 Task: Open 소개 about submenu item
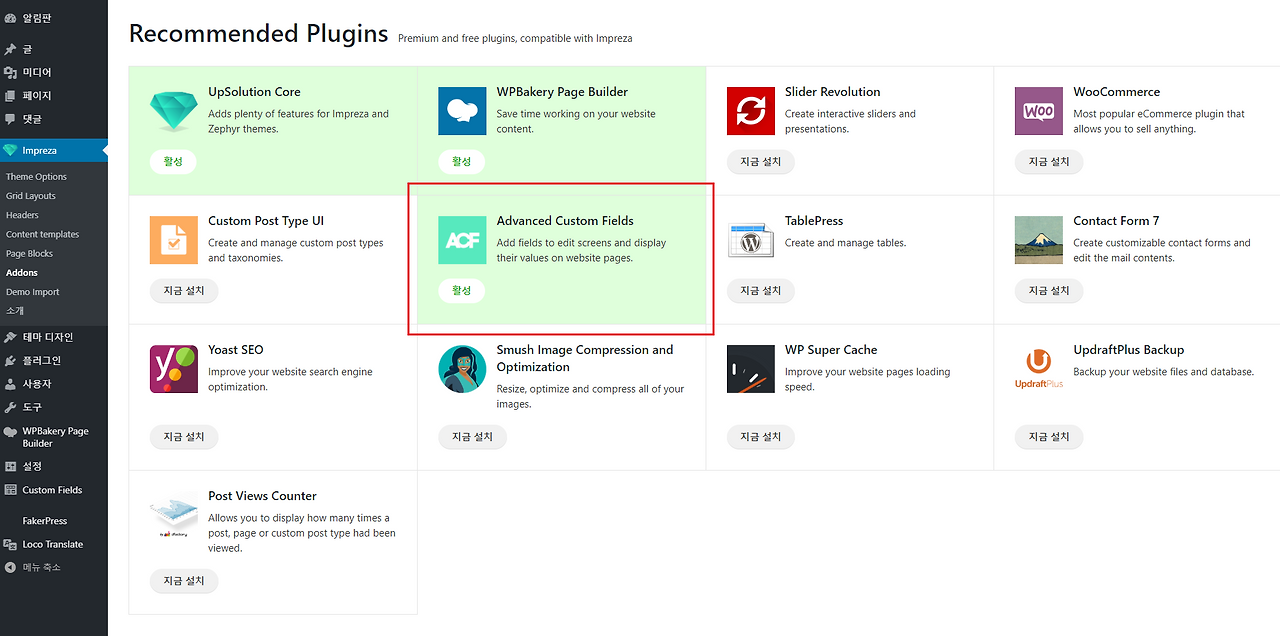pyautogui.click(x=15, y=310)
